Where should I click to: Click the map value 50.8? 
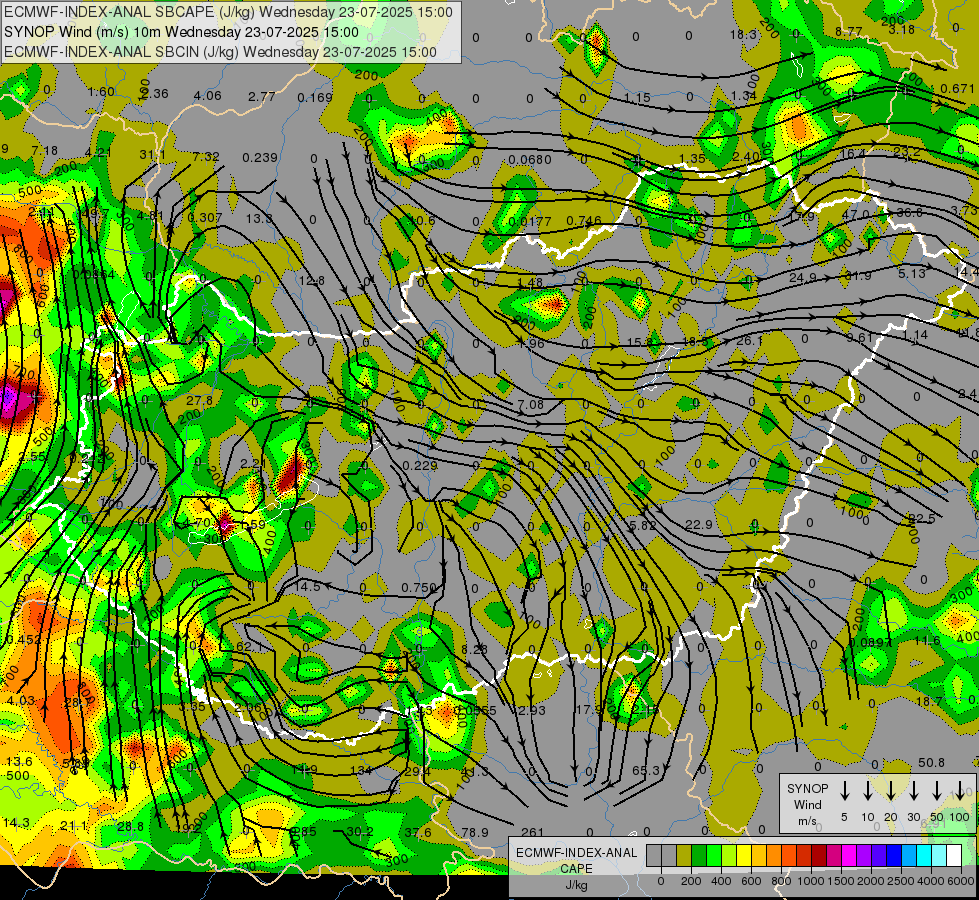tap(932, 763)
